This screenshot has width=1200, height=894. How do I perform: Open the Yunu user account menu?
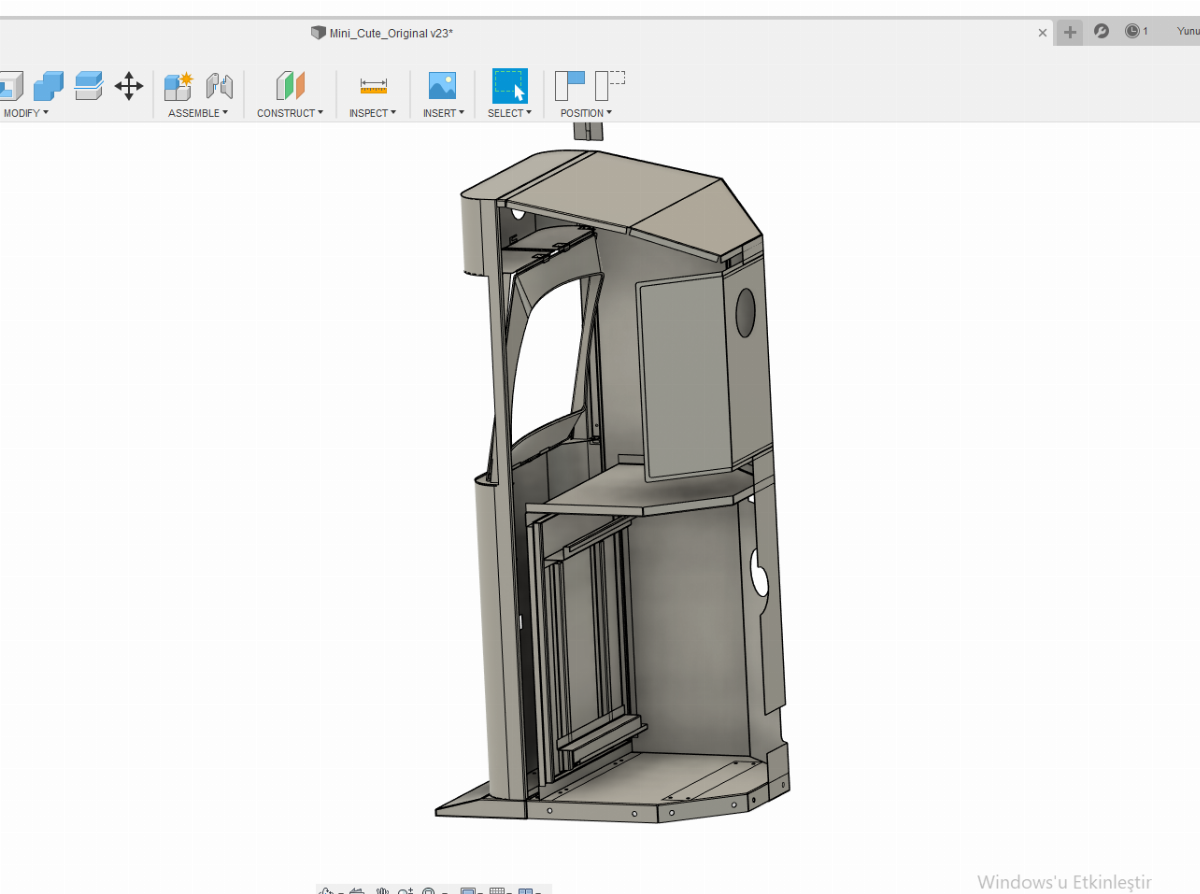point(1188,32)
